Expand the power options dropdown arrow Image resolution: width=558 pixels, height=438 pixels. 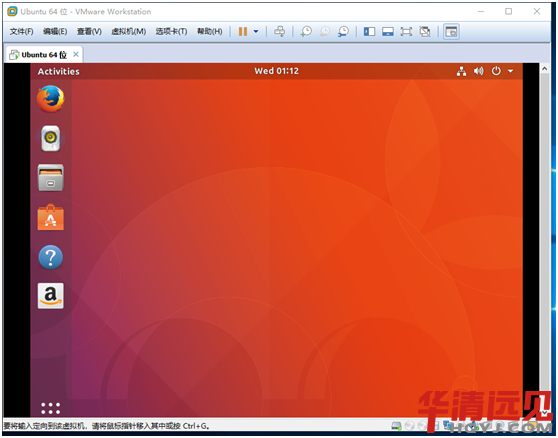click(x=256, y=31)
